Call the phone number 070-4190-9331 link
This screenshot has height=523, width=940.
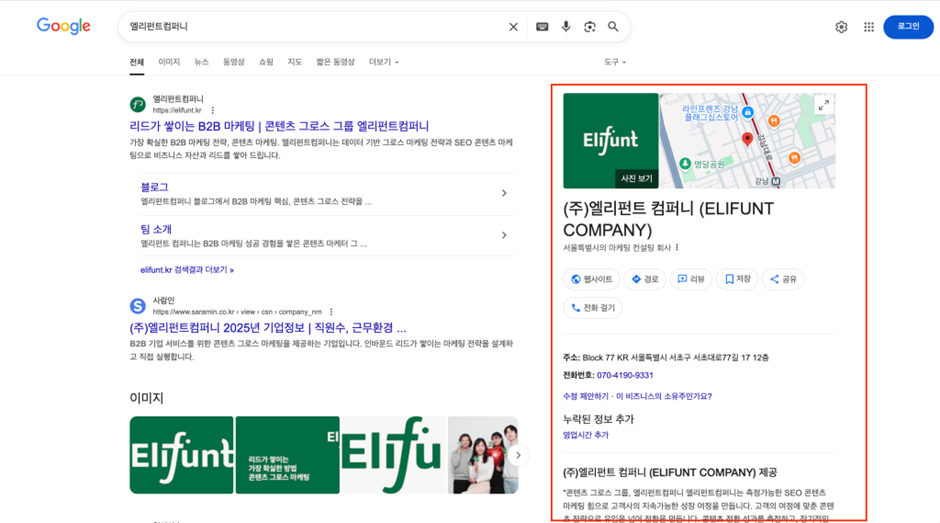coord(625,375)
